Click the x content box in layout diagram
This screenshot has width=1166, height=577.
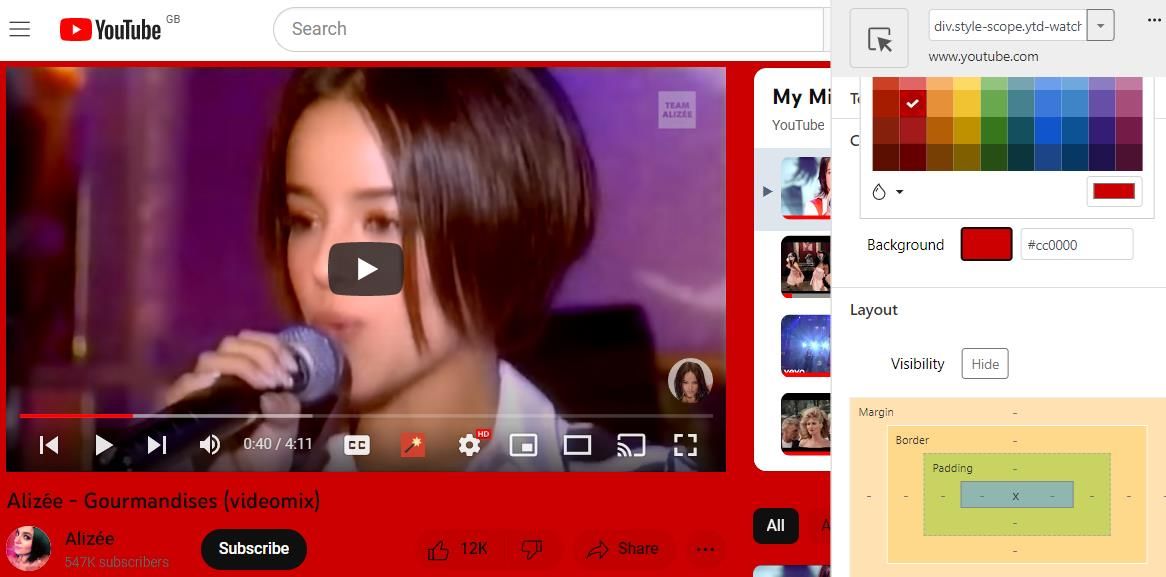(x=1016, y=496)
